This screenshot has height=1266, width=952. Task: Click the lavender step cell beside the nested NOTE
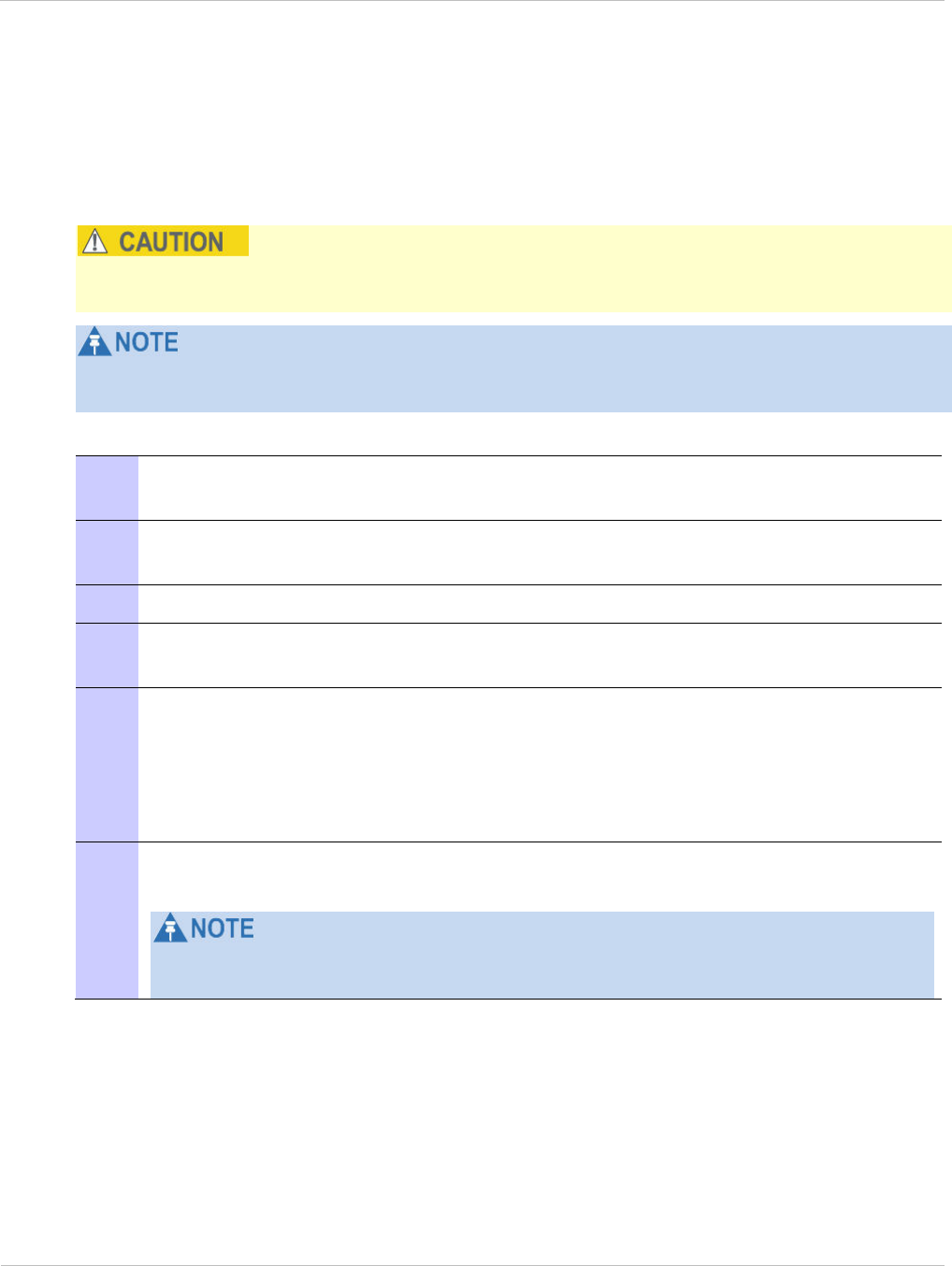[x=107, y=921]
